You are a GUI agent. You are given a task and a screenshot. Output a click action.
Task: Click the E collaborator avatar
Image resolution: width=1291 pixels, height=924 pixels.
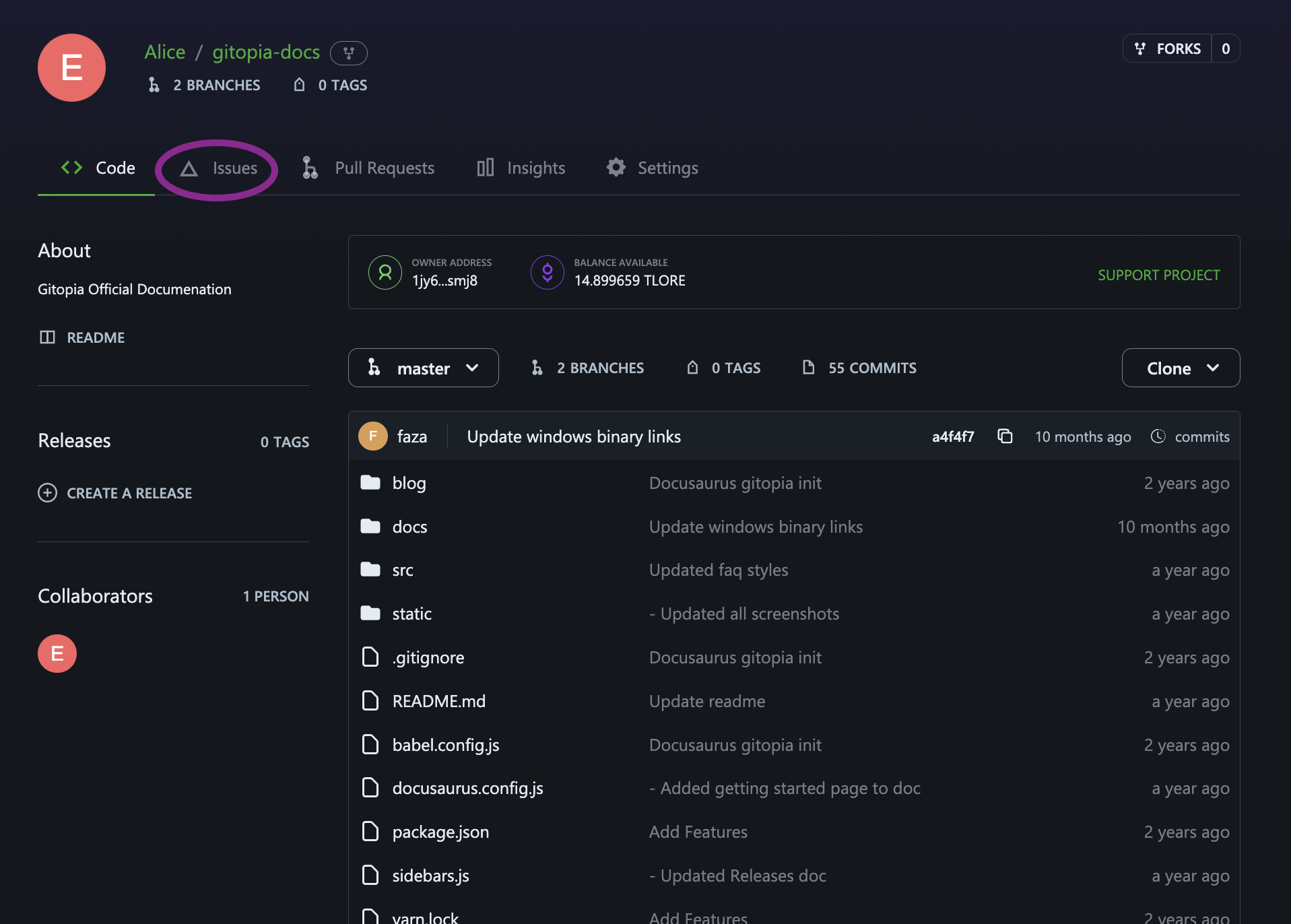(x=57, y=653)
